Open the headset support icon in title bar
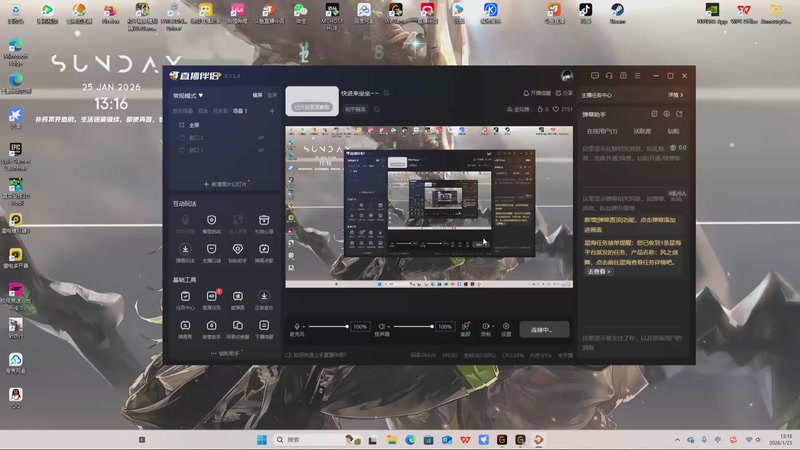 click(x=609, y=76)
